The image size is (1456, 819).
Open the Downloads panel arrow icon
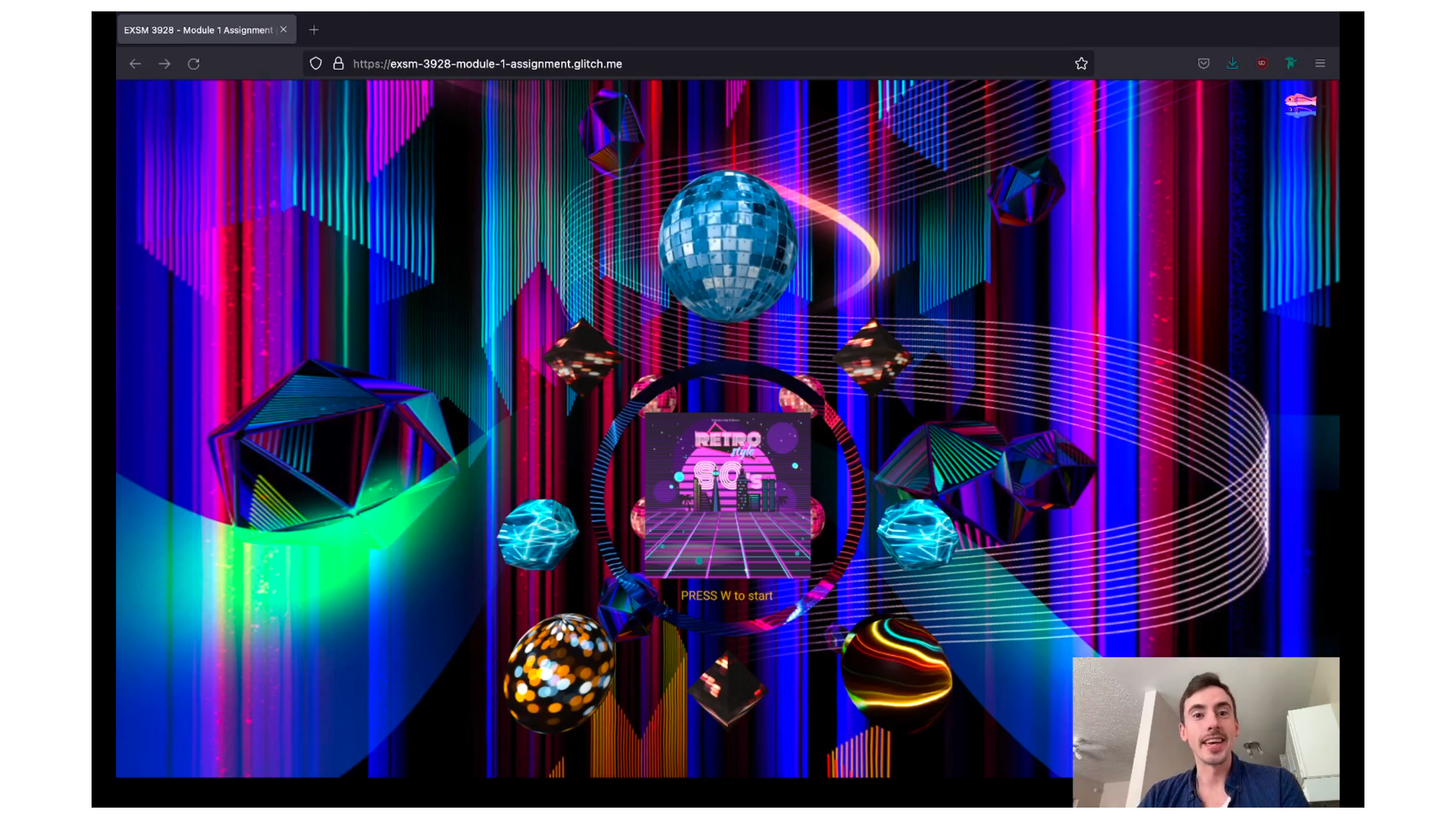[x=1232, y=63]
